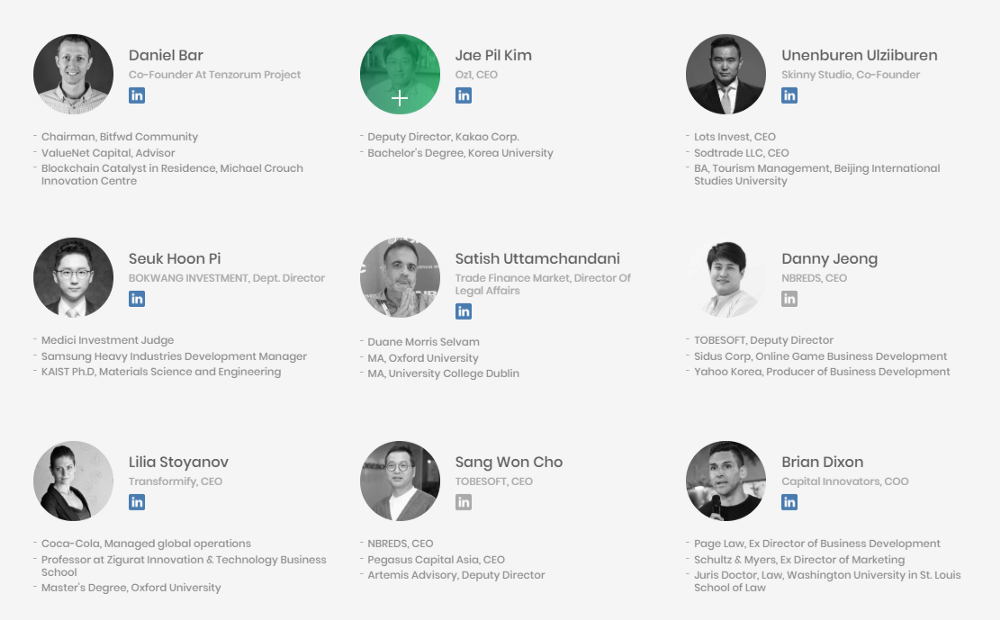This screenshot has width=1000, height=620.
Task: Open Lilia Stoyanov's LinkedIn icon
Action: (136, 502)
